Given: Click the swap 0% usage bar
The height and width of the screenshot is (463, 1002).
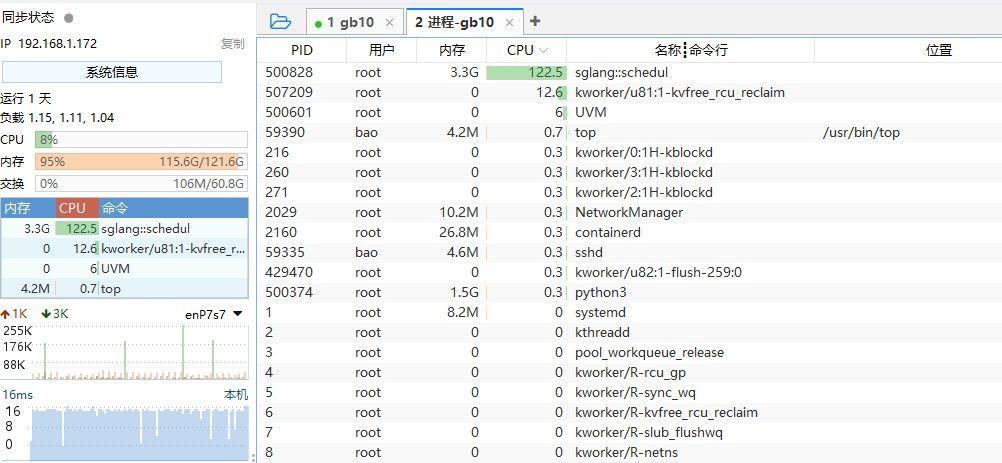Looking at the screenshot, I should click(x=141, y=184).
